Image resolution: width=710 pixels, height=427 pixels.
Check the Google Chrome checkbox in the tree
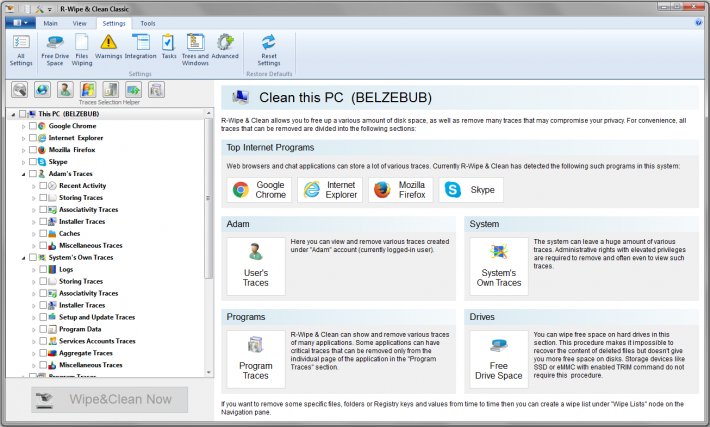[x=33, y=126]
